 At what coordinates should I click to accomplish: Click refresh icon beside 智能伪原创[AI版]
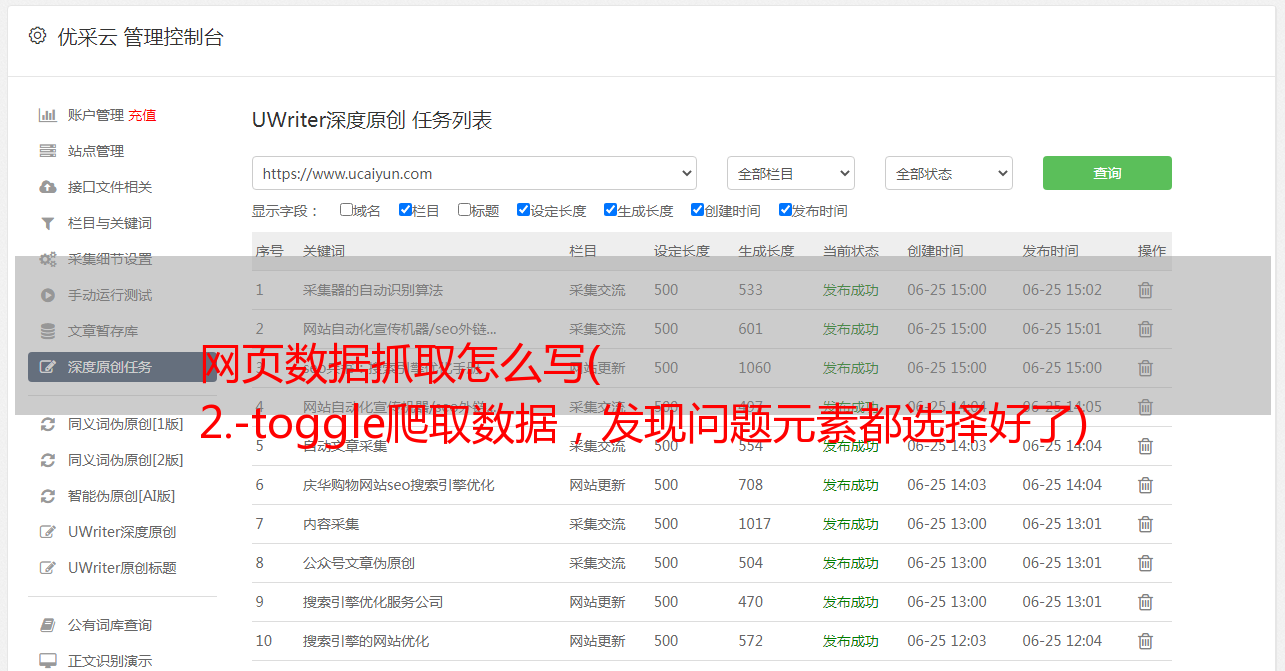(x=47, y=496)
